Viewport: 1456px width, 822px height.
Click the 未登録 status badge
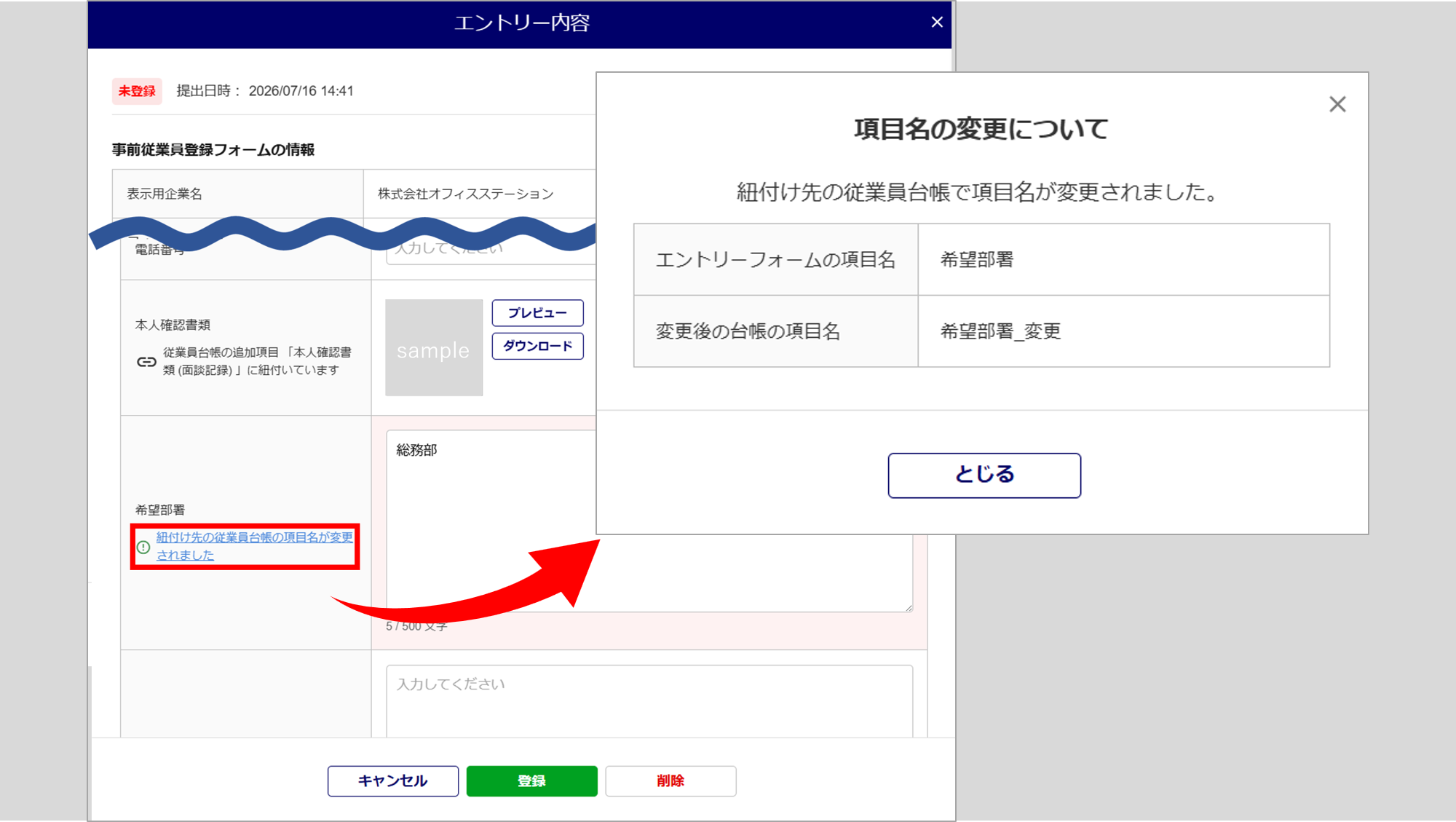tap(137, 91)
